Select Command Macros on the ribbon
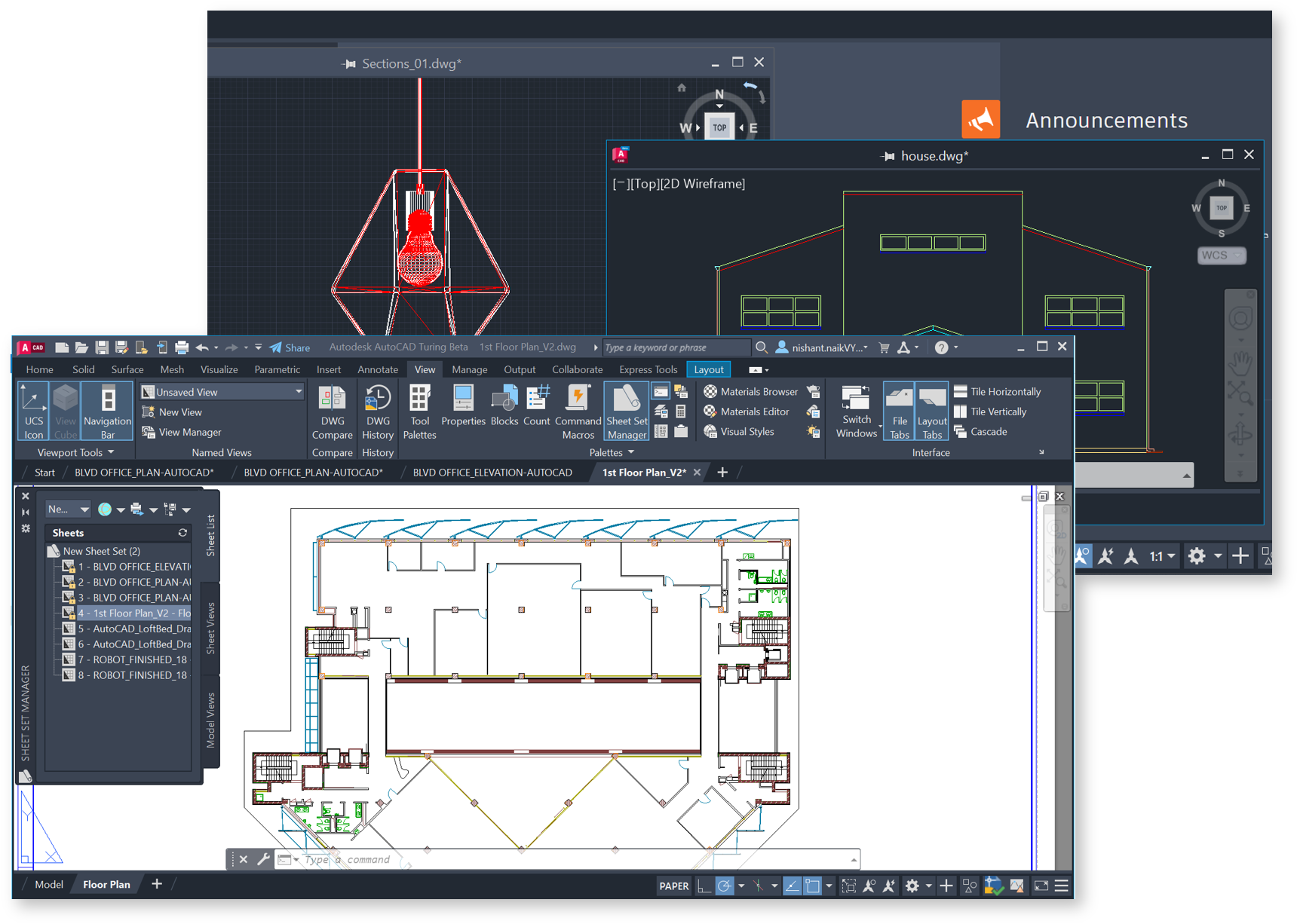 click(x=578, y=410)
